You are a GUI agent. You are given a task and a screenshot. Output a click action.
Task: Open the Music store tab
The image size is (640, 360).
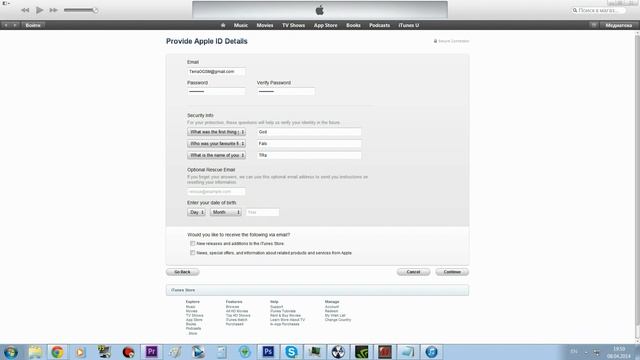pyautogui.click(x=241, y=25)
